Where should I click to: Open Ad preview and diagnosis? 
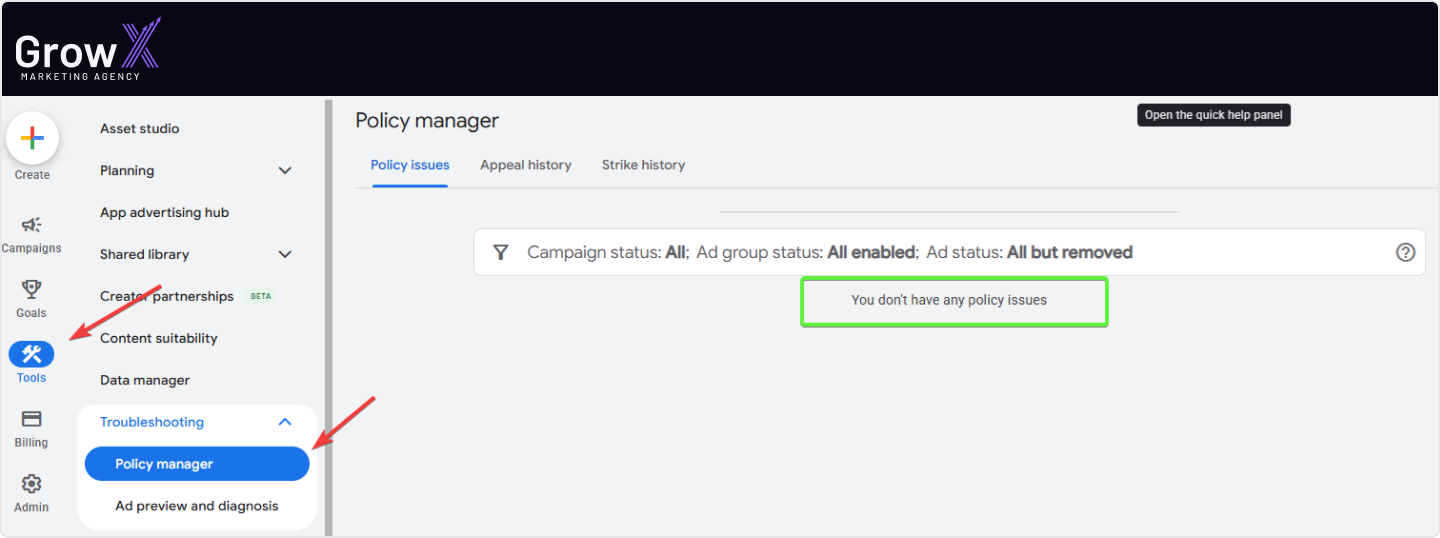click(197, 506)
